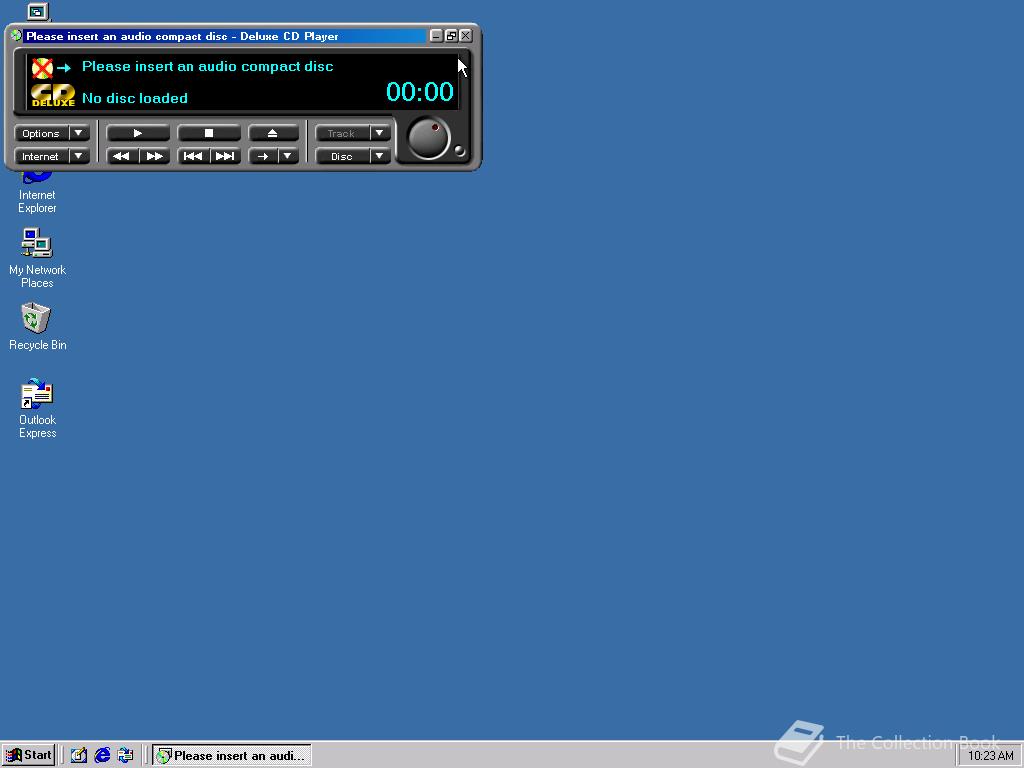Click the volume knob
This screenshot has width=1024, height=768.
428,138
